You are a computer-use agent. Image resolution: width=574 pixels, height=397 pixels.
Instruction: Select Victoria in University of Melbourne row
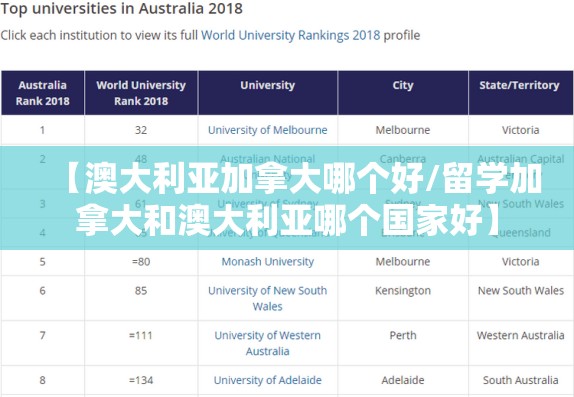pos(520,130)
